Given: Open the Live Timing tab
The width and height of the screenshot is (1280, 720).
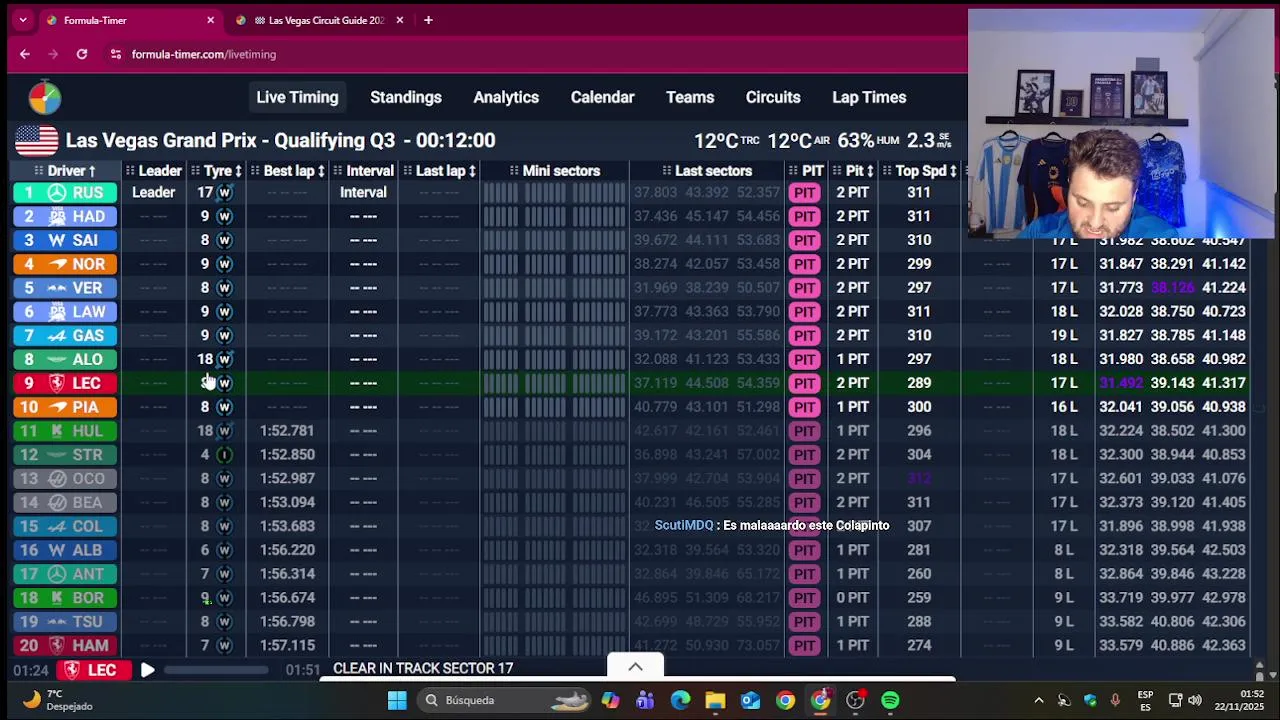Looking at the screenshot, I should click(297, 97).
